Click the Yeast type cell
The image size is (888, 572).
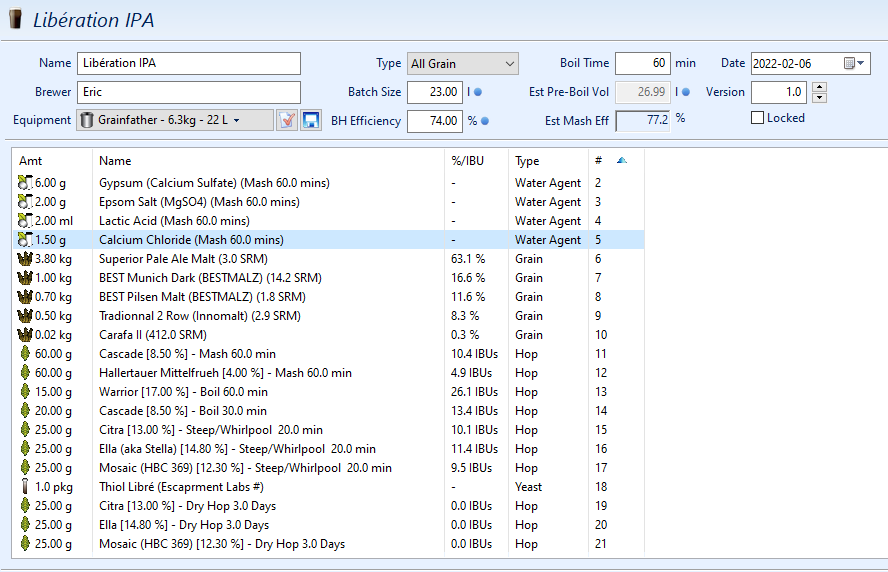(528, 486)
